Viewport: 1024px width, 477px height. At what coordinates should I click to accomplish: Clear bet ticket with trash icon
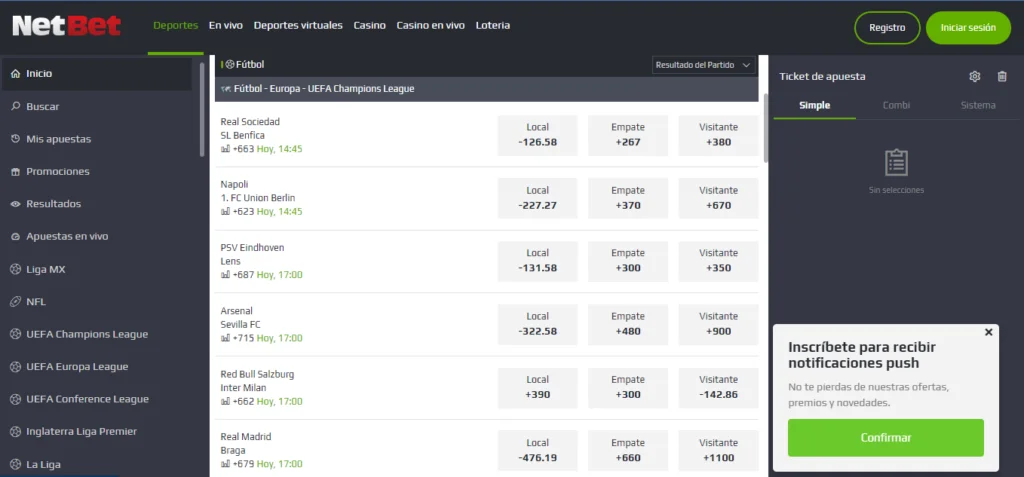(1002, 76)
